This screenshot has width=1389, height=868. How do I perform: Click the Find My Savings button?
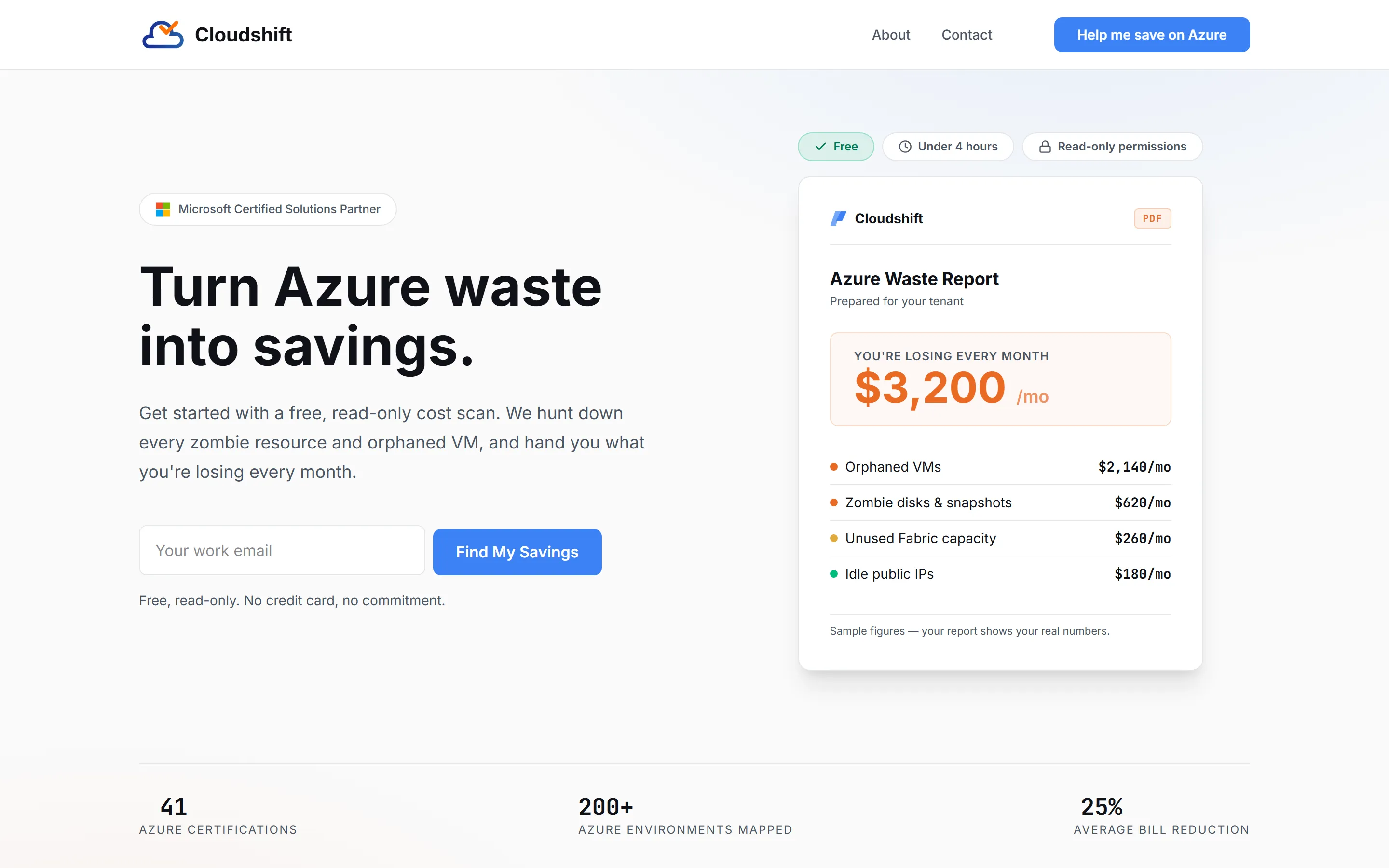click(517, 552)
